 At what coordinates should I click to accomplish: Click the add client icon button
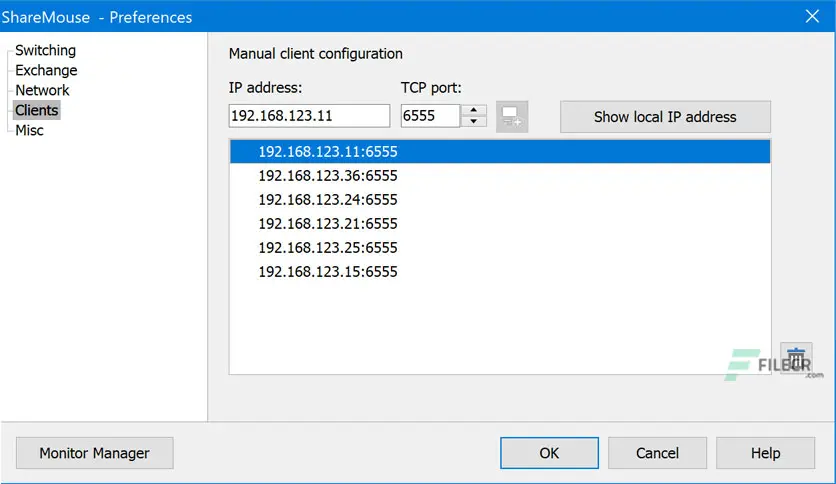(512, 116)
